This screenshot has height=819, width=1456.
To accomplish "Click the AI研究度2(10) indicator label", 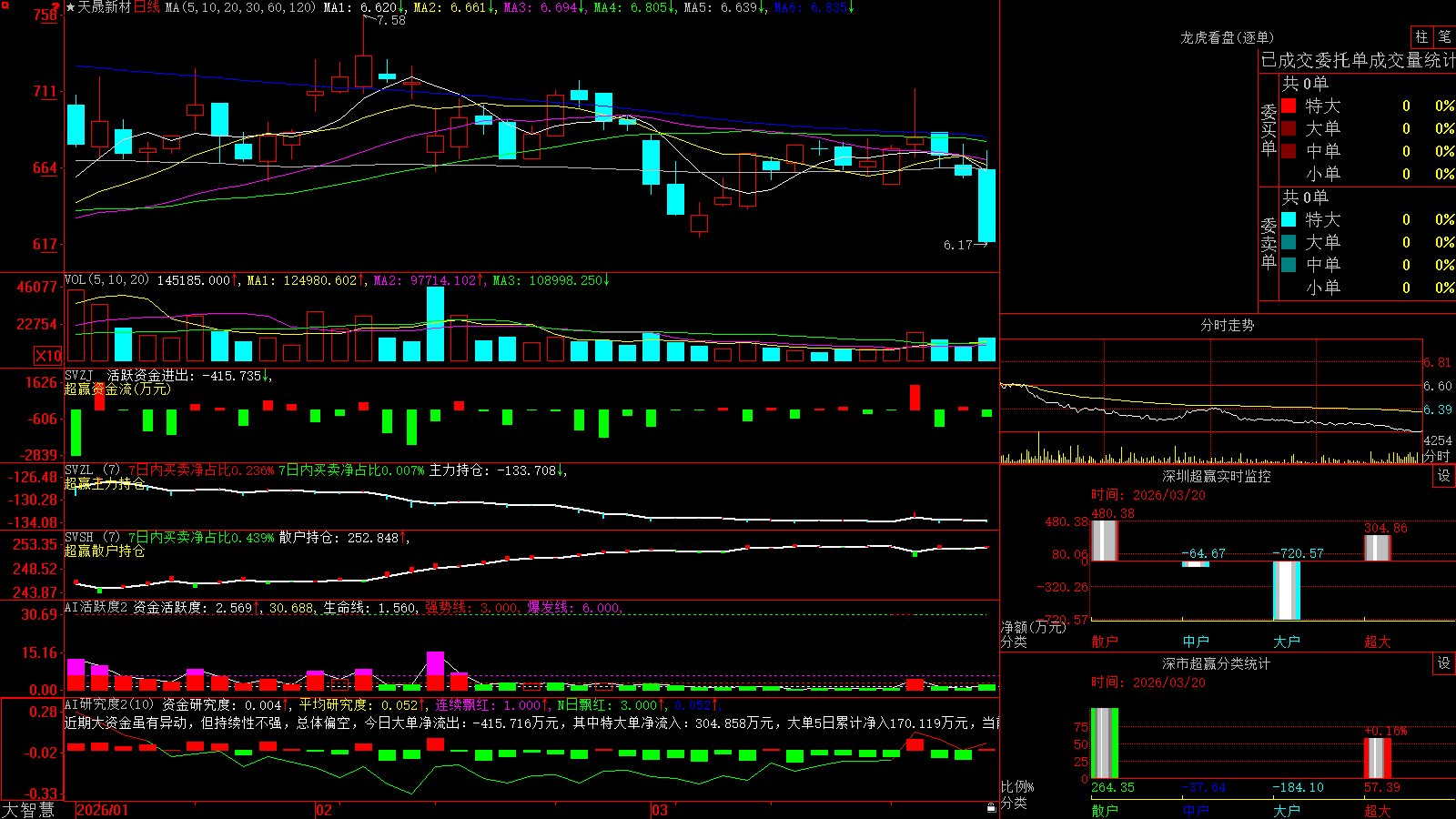I will tap(109, 704).
